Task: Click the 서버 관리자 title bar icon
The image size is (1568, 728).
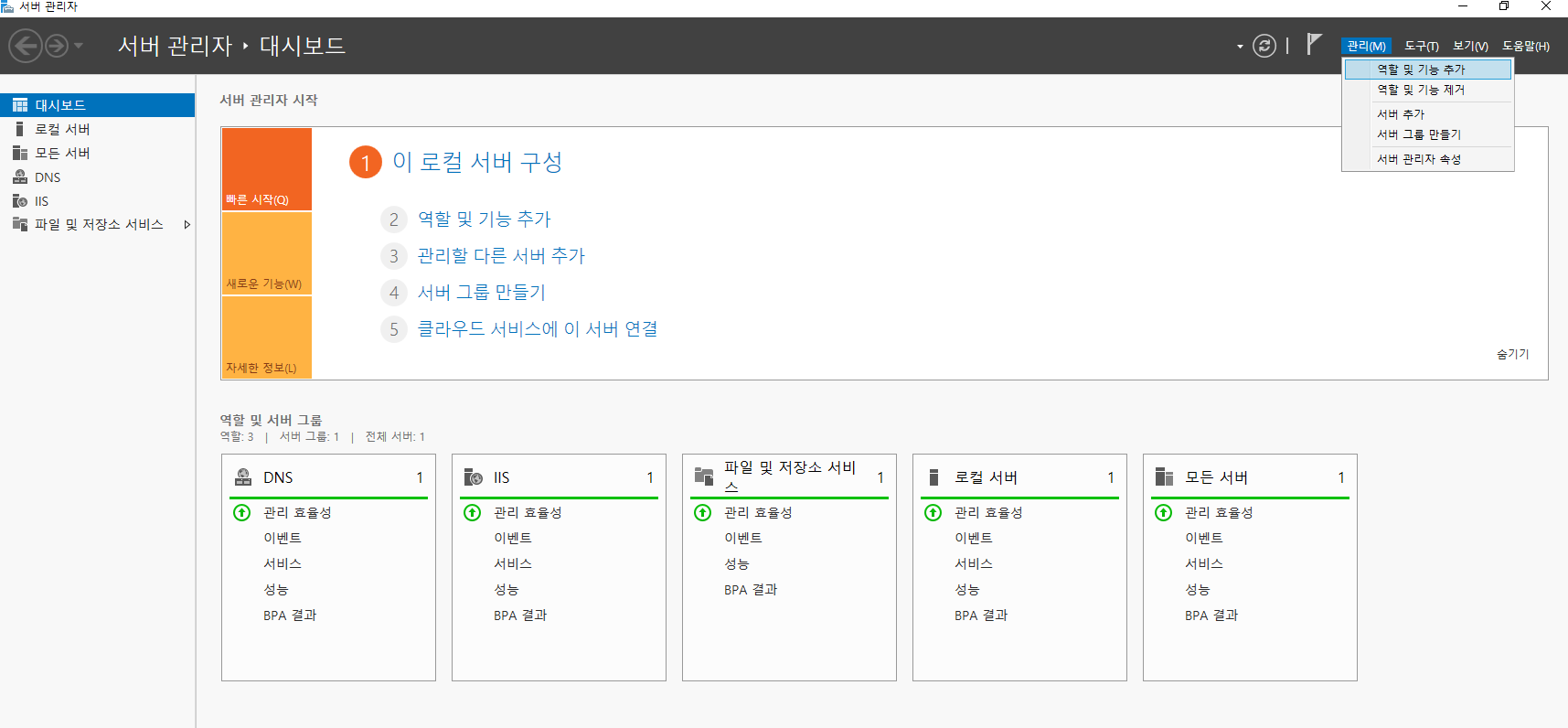Action: click(x=7, y=6)
